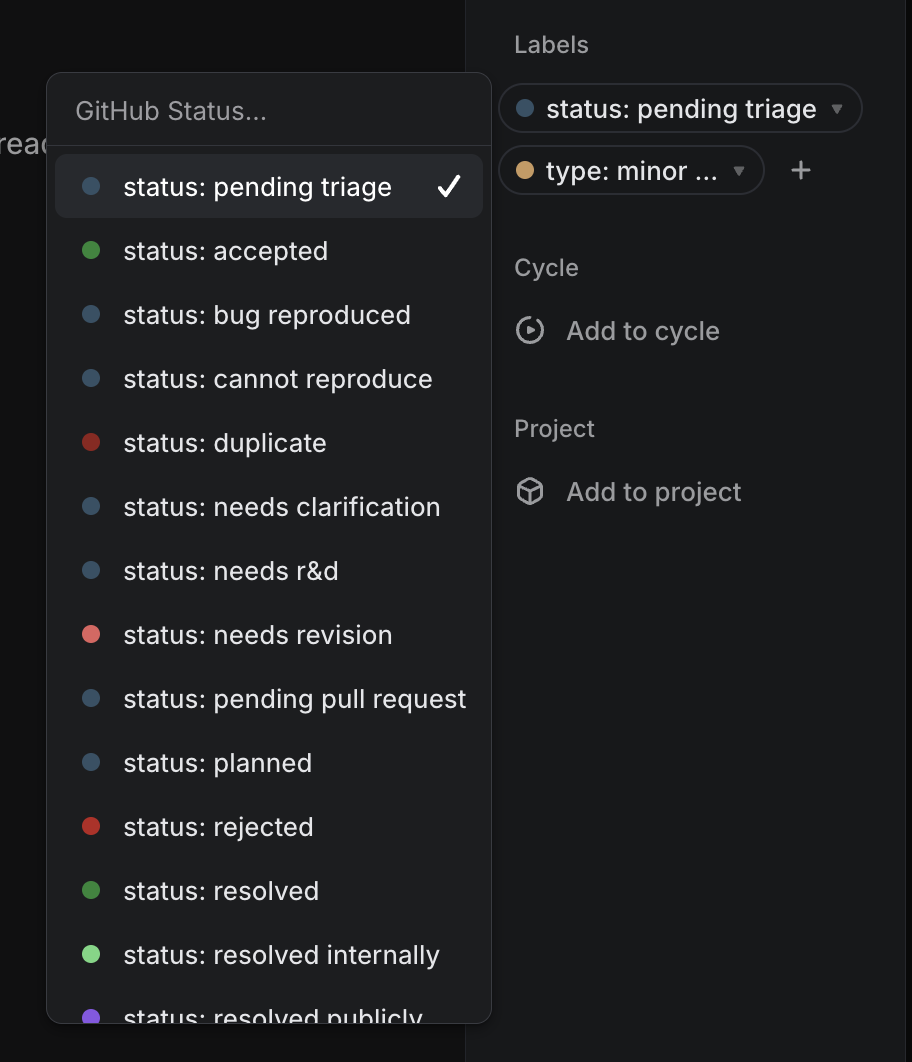Pick status: rejected option

pyautogui.click(x=269, y=827)
